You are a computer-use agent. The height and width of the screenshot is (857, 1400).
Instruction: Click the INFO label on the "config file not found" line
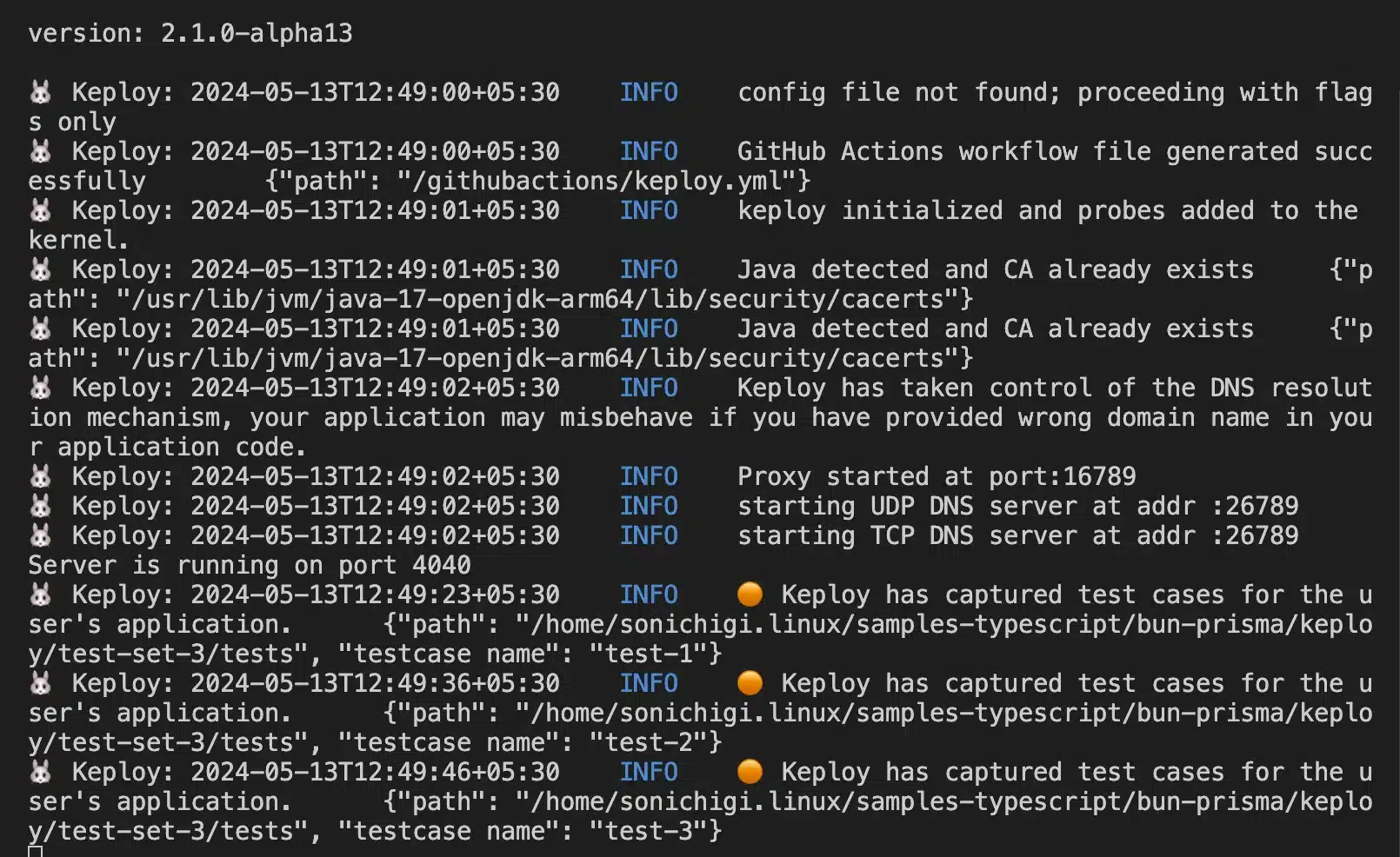[x=649, y=92]
